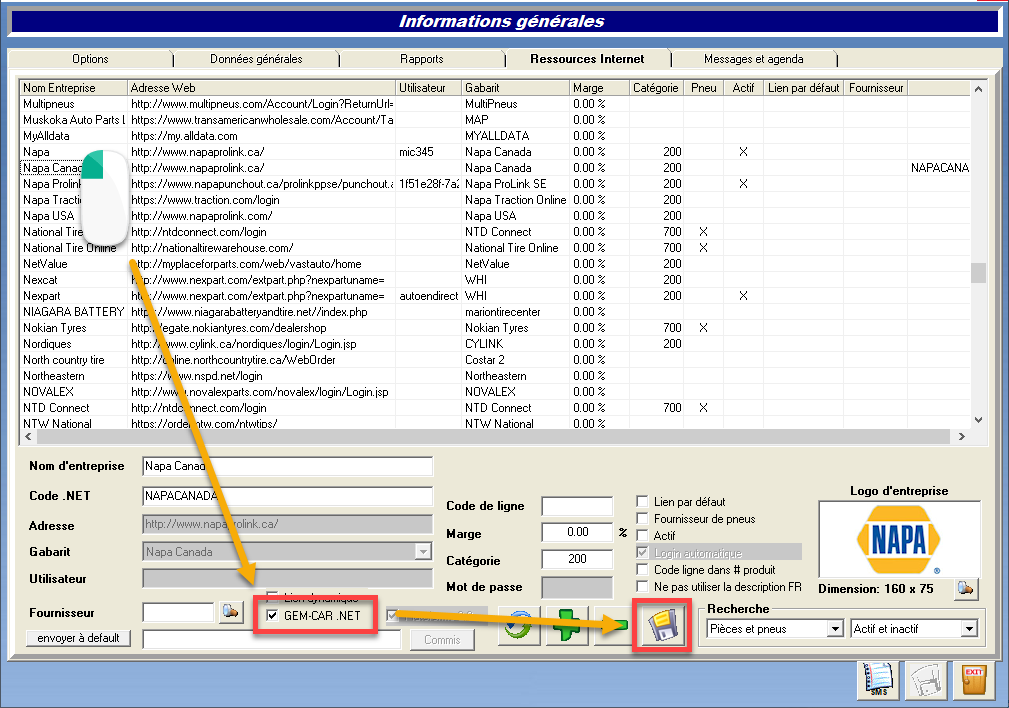Viewport: 1009px width, 708px height.
Task: Expand the Actif et inactif filter dropdown
Action: [969, 629]
